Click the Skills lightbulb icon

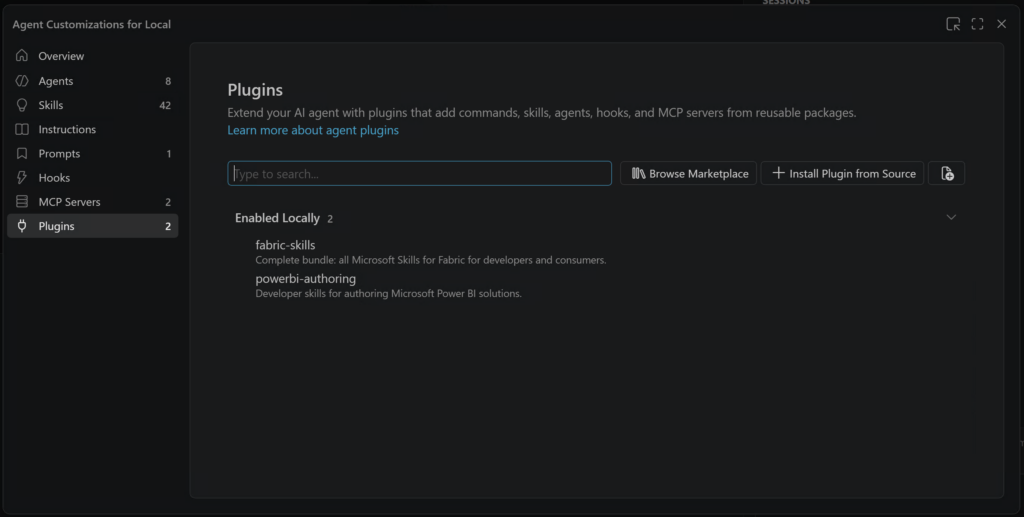(x=22, y=105)
